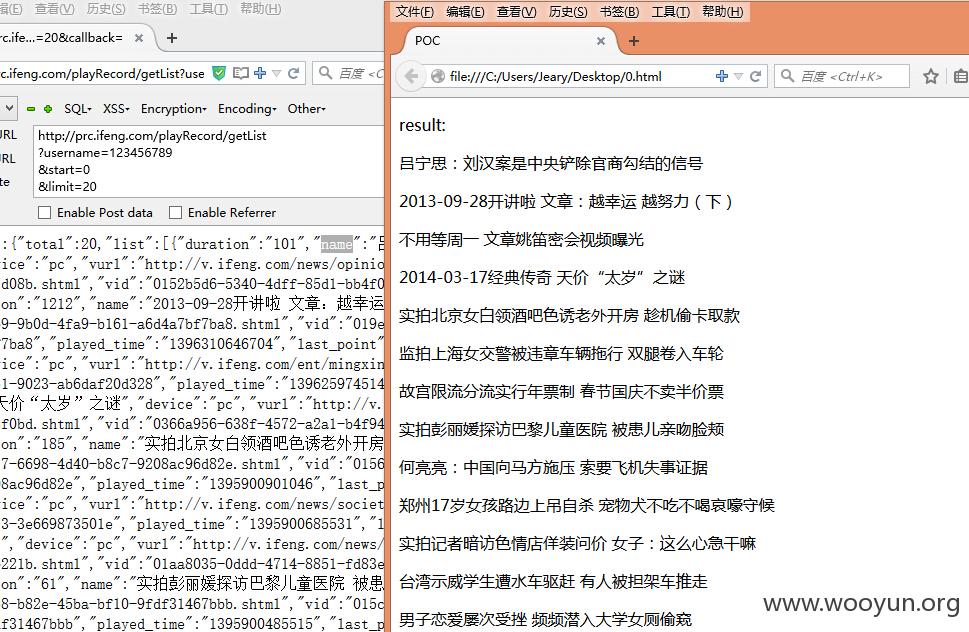
Task: Open 编辑(E) menu in POC window
Action: pyautogui.click(x=465, y=12)
